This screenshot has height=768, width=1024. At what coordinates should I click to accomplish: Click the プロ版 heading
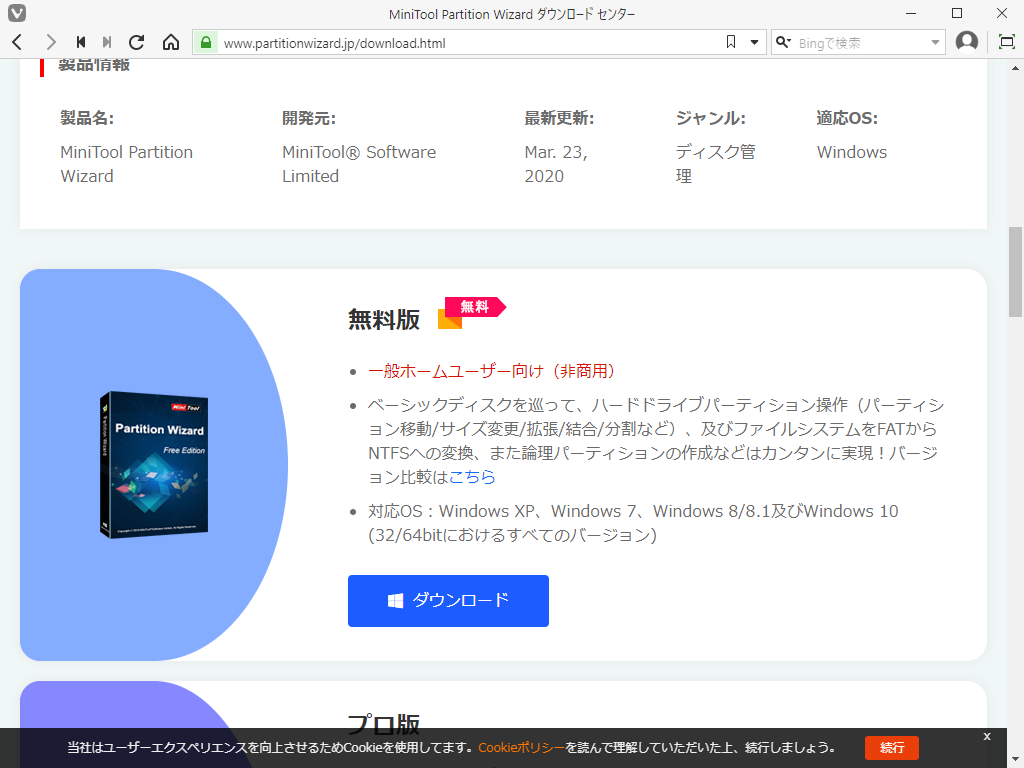(x=384, y=724)
